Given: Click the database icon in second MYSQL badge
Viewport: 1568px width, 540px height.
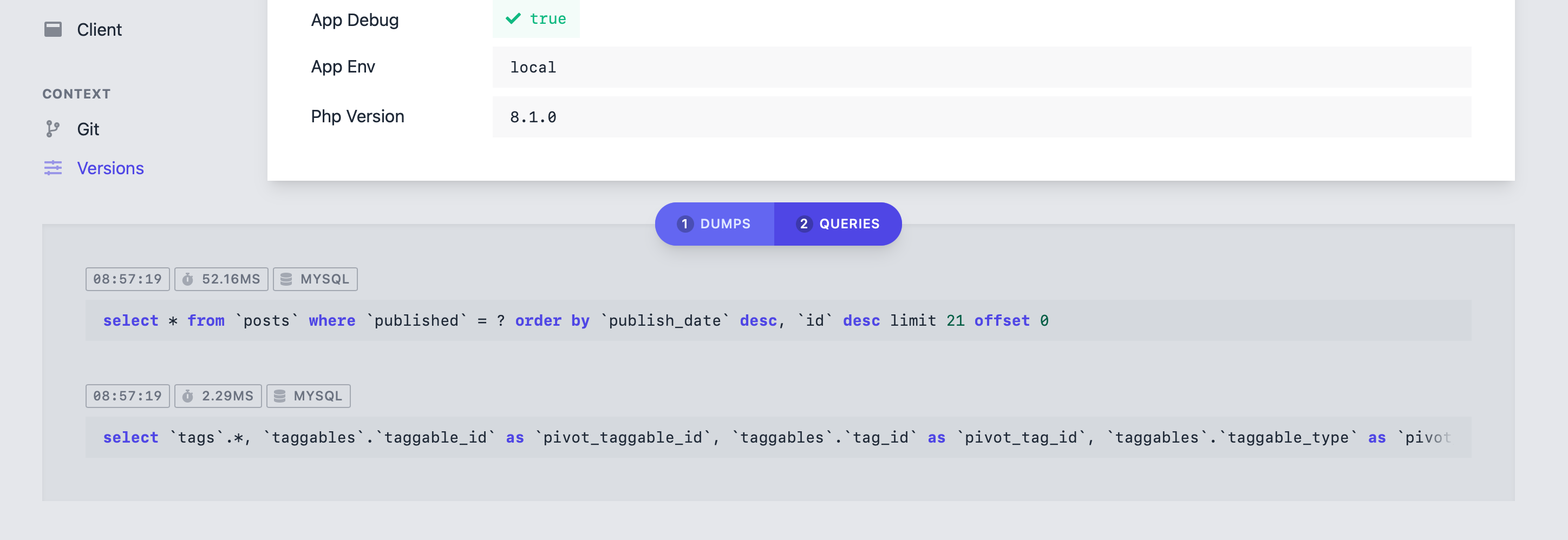Looking at the screenshot, I should tap(279, 396).
